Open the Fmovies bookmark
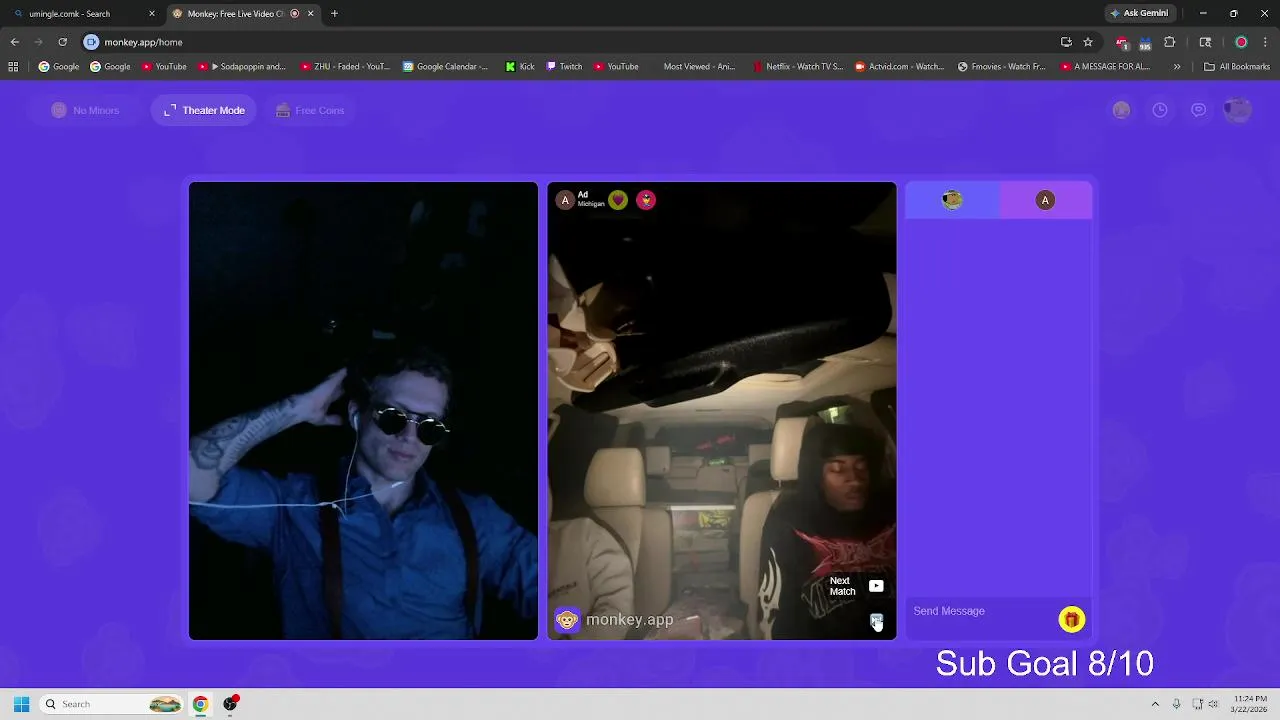Screen dimensions: 1280x720 point(1002,67)
